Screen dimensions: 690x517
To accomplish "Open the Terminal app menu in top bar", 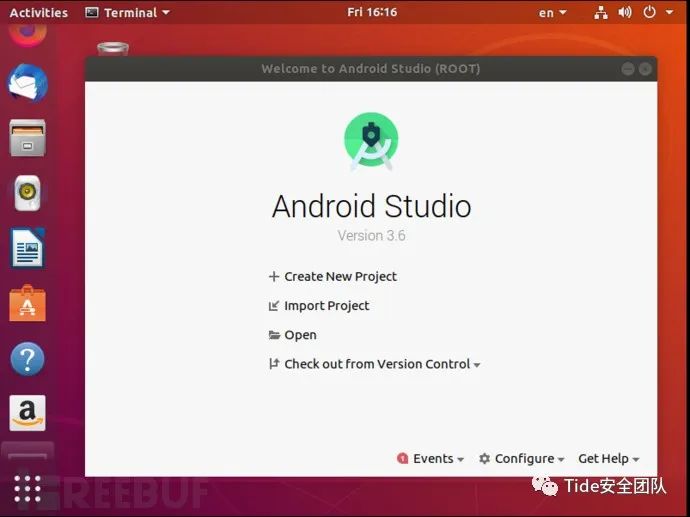I will [x=128, y=12].
